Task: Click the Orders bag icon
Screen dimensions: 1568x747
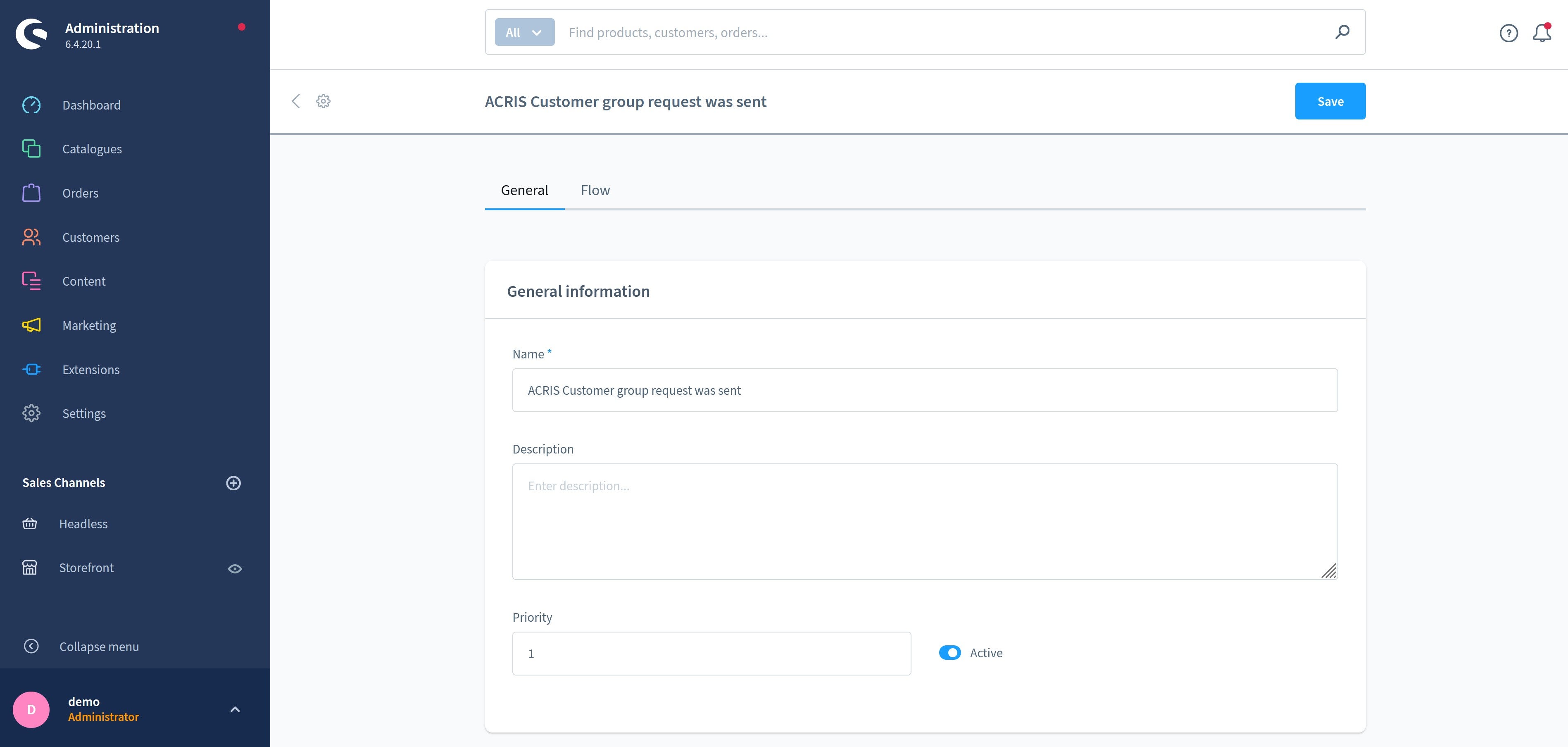Action: [31, 193]
